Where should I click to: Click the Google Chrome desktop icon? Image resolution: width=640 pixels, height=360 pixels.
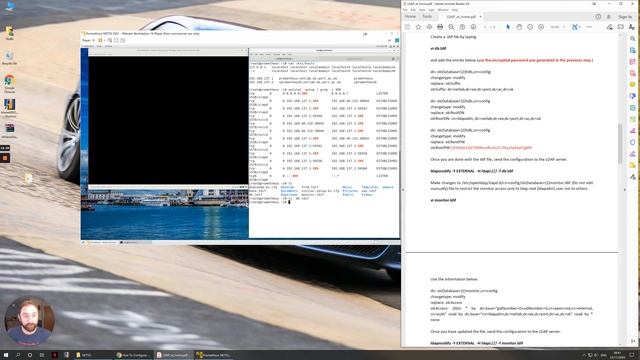tap(9, 83)
